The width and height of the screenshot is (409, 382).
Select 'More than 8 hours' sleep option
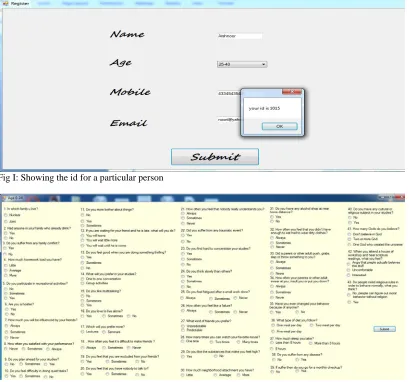click(x=311, y=343)
